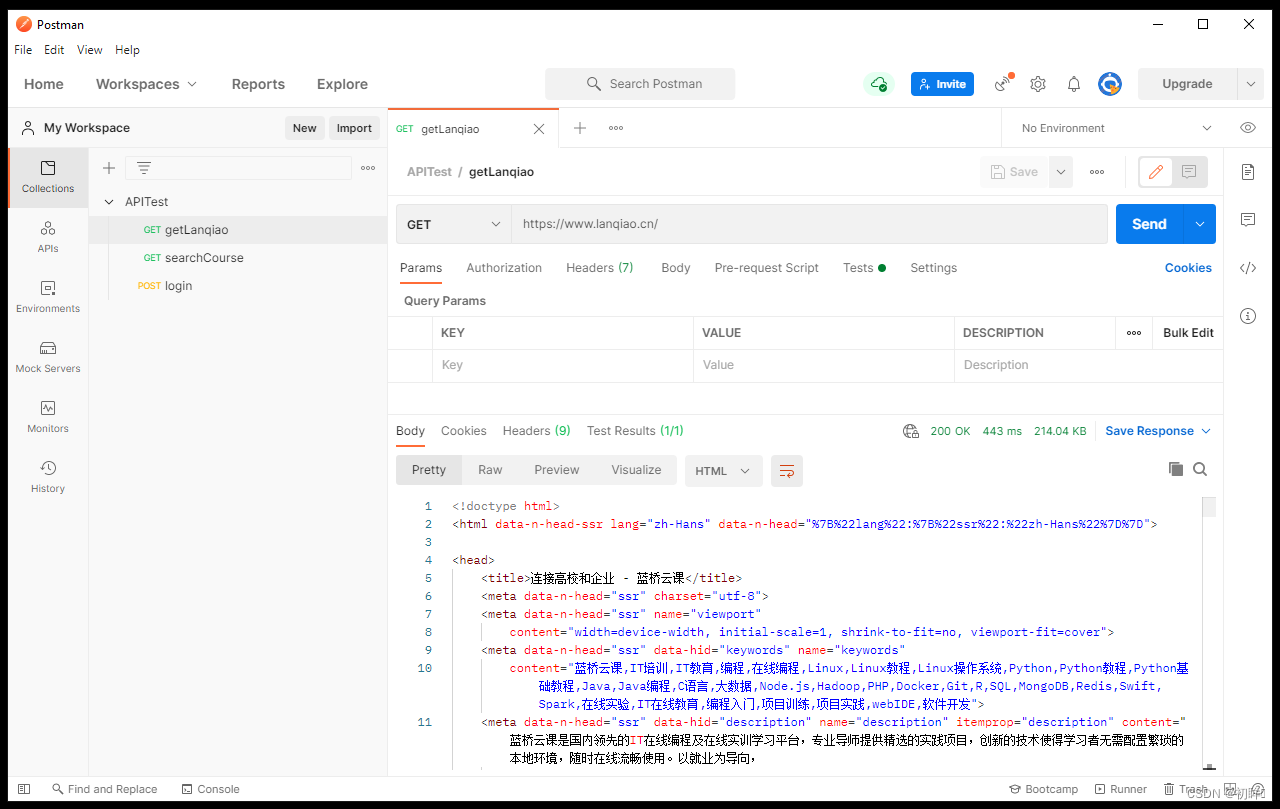Open the satellite capture requests icon
This screenshot has width=1280, height=809.
1003,84
